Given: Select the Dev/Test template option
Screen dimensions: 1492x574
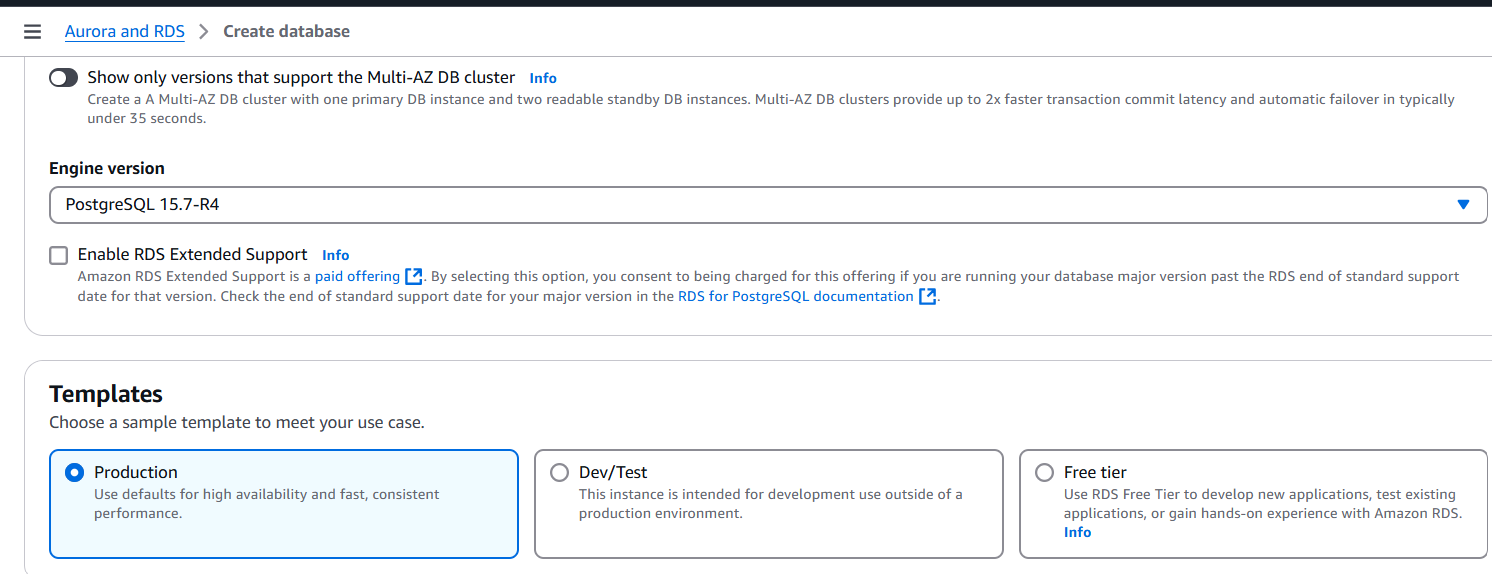Looking at the screenshot, I should 559,473.
